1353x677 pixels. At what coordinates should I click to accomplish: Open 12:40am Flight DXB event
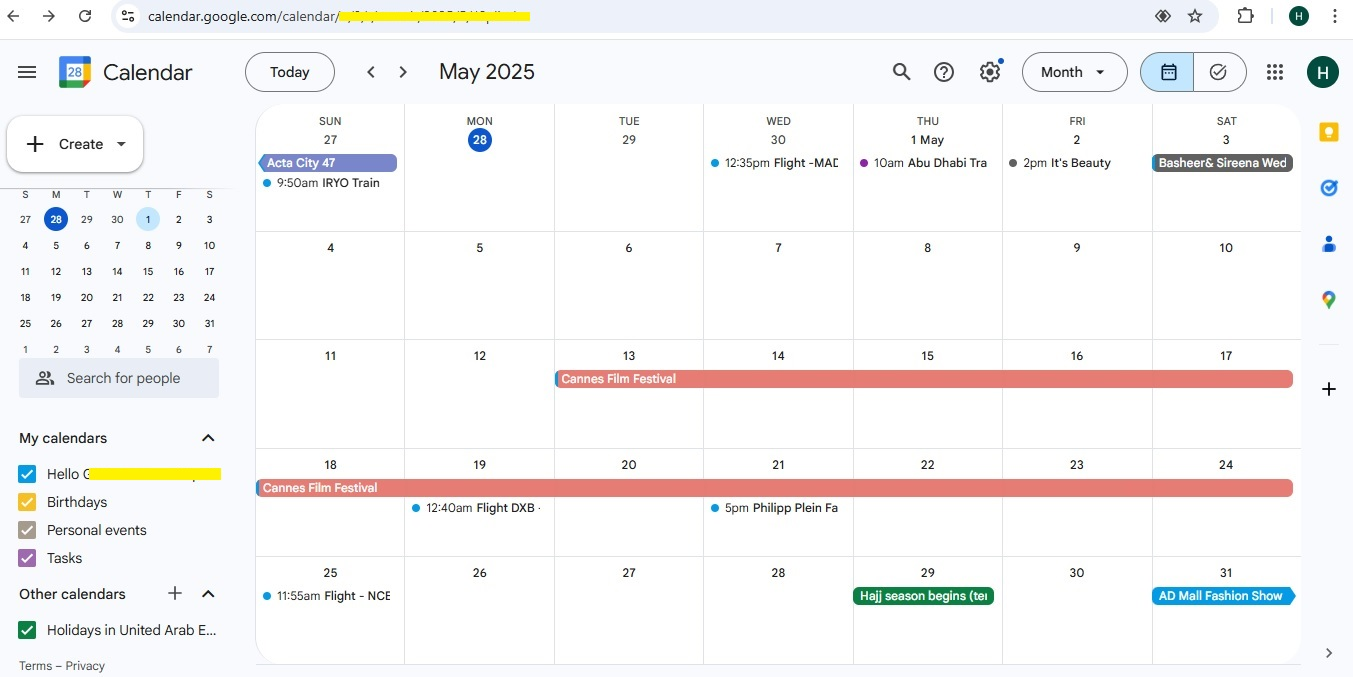(478, 508)
